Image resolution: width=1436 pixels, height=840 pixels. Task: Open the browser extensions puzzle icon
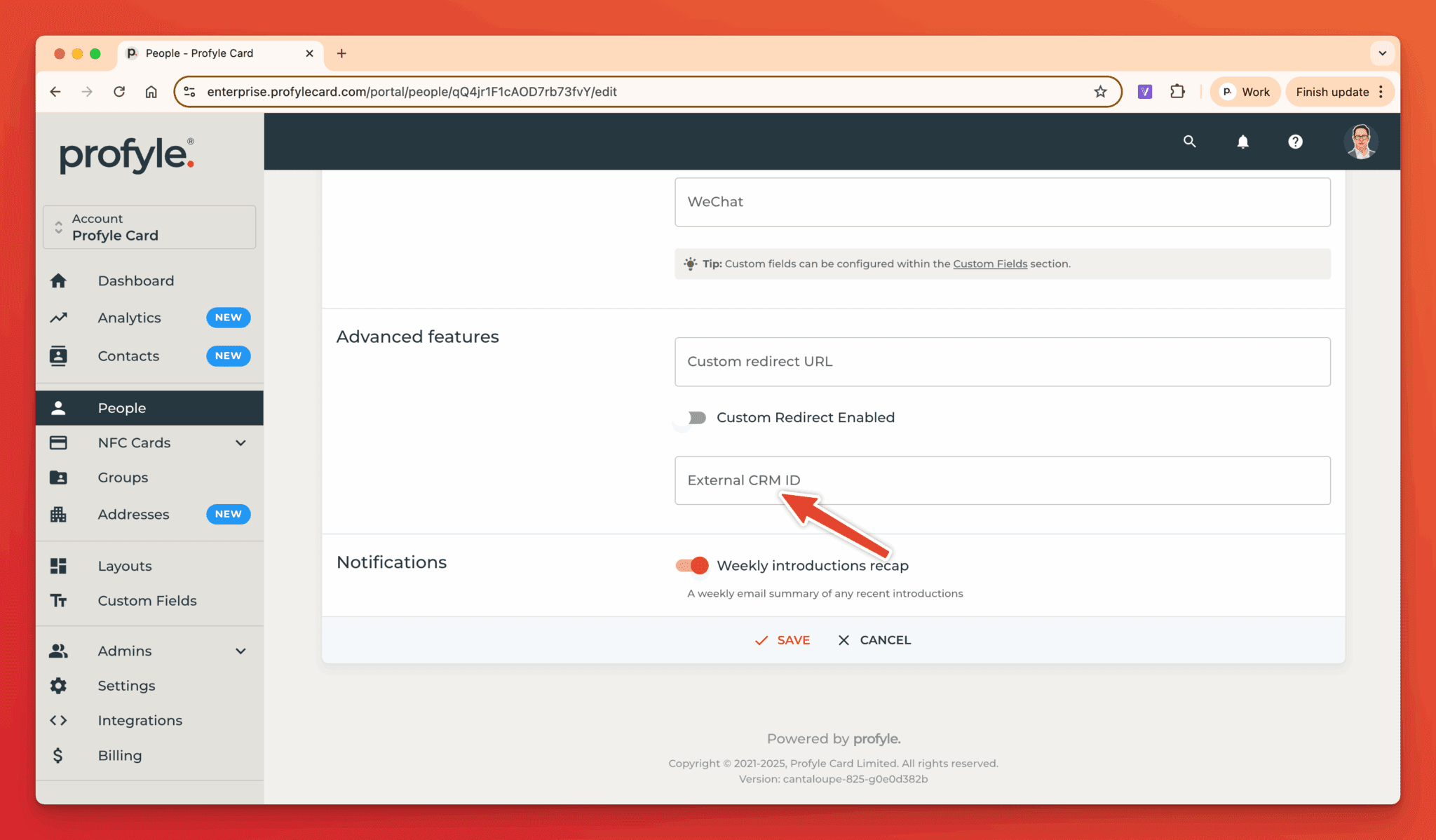pos(1177,92)
